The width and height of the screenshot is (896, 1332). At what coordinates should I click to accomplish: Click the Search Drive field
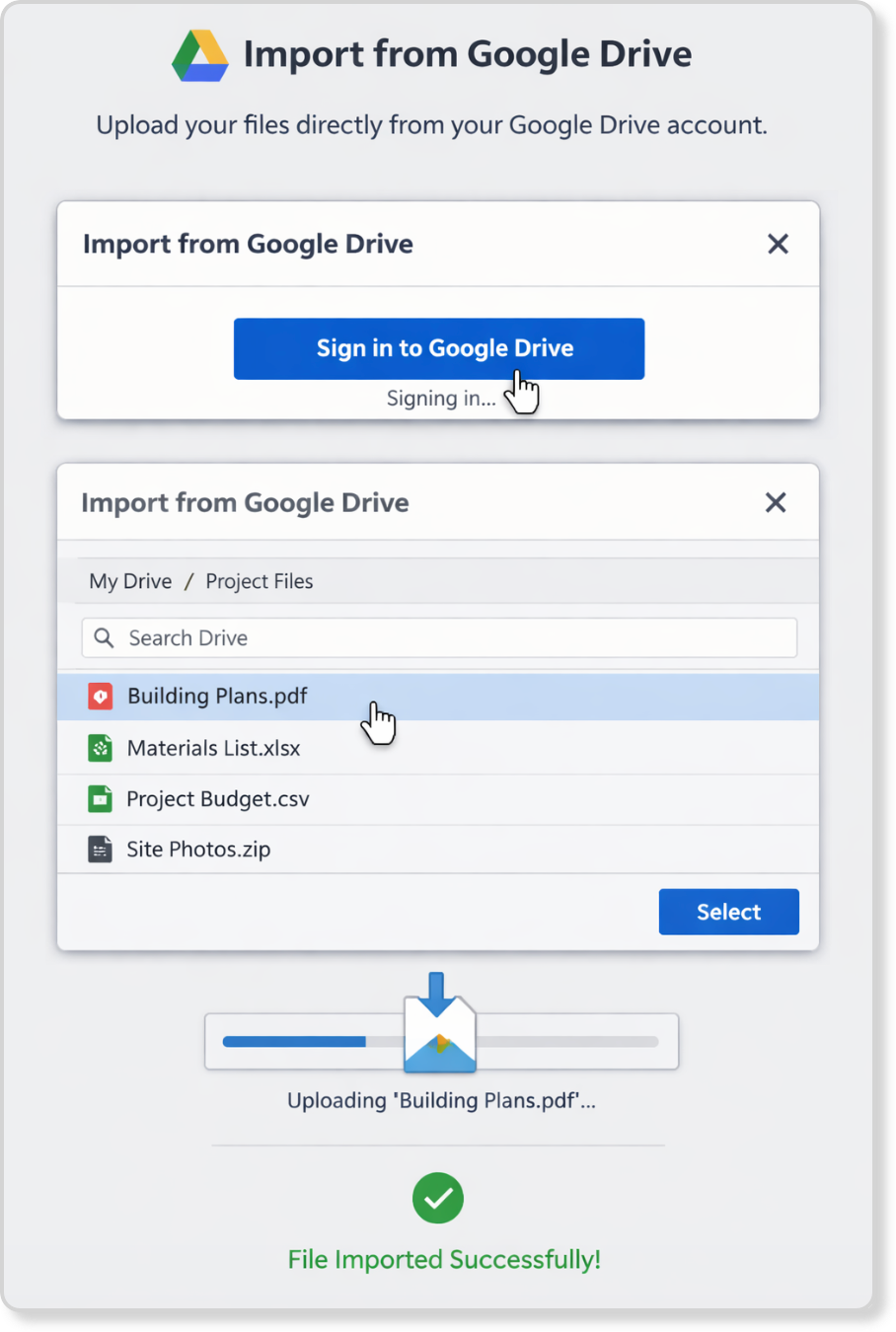(x=439, y=637)
